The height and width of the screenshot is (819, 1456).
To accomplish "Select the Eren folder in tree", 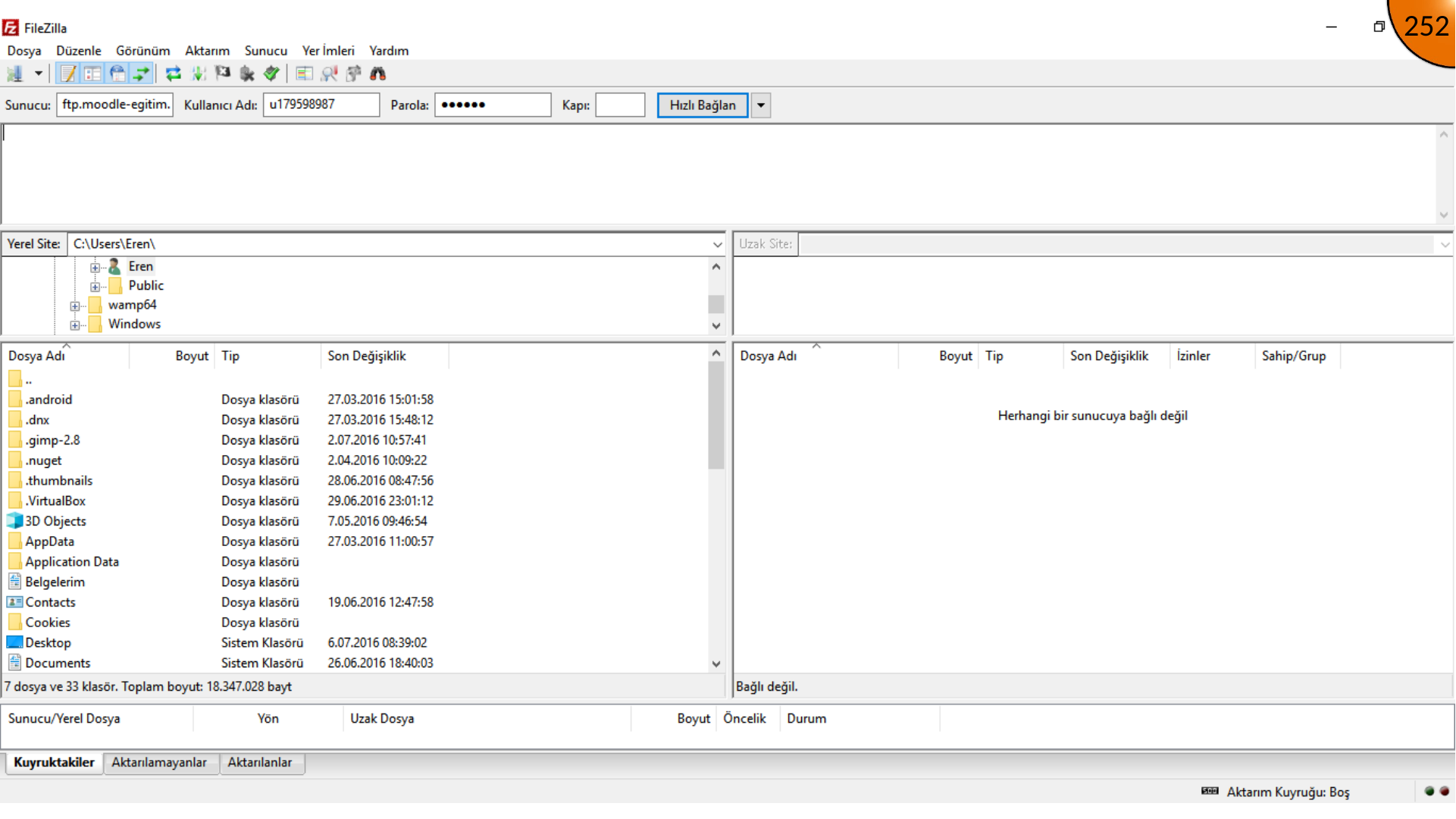I will tap(140, 266).
